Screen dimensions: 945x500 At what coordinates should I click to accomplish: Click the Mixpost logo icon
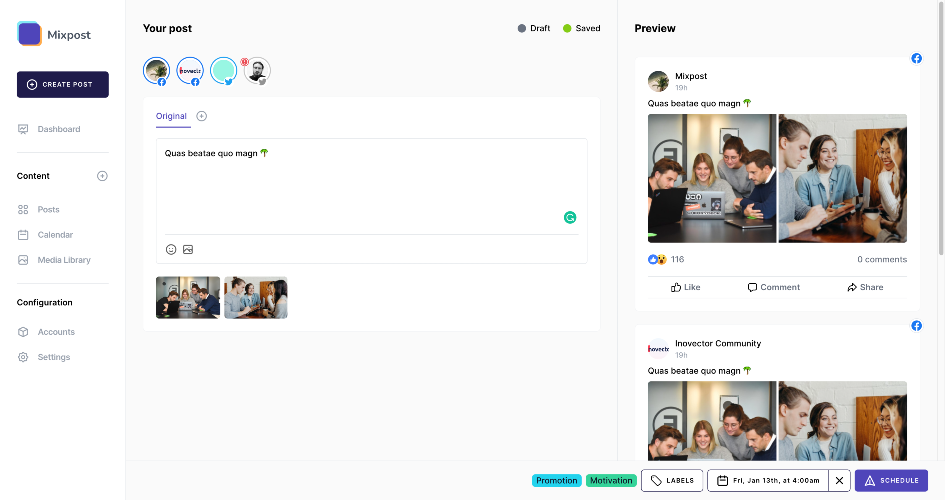coord(29,34)
